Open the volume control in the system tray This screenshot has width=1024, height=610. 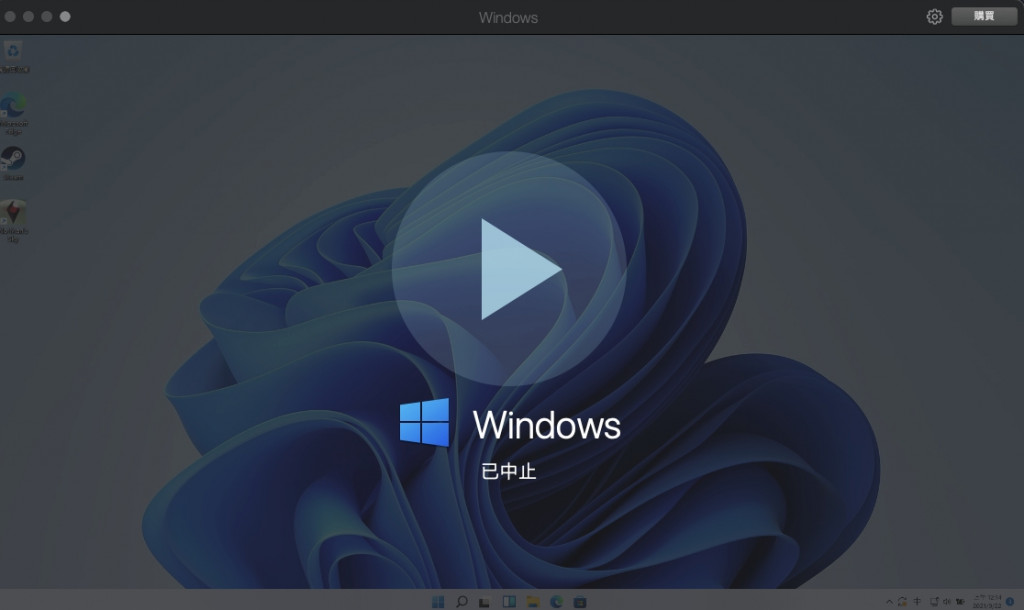coord(946,602)
